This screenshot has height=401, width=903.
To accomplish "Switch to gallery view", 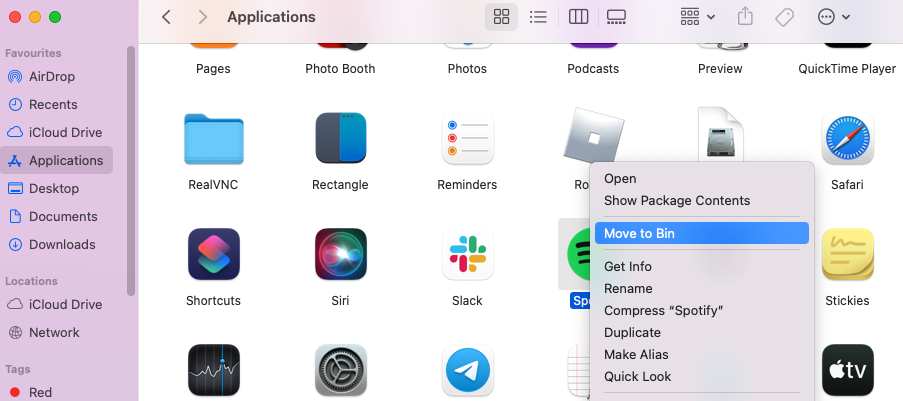I will [x=616, y=17].
